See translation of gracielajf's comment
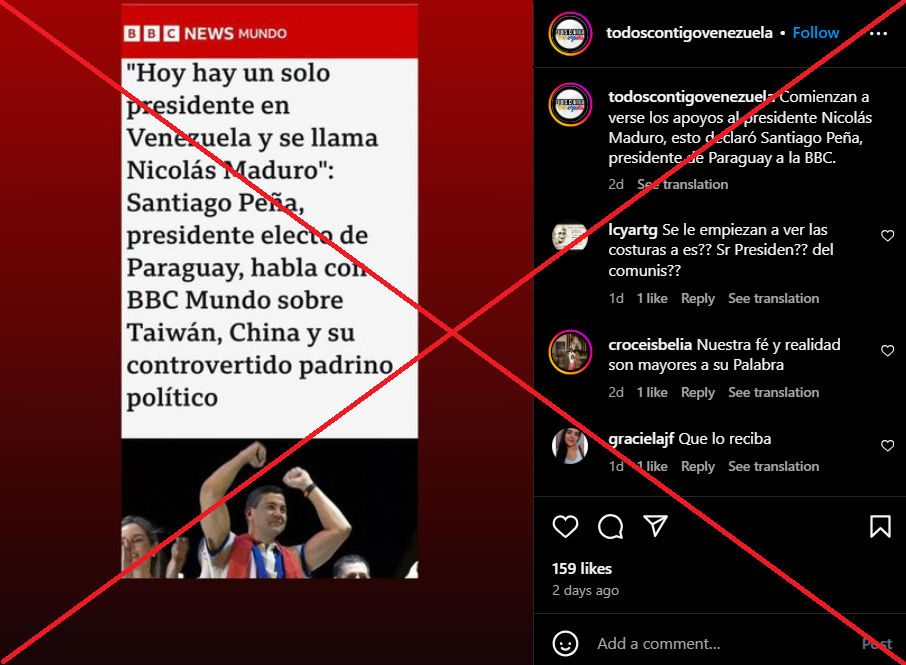 click(773, 466)
